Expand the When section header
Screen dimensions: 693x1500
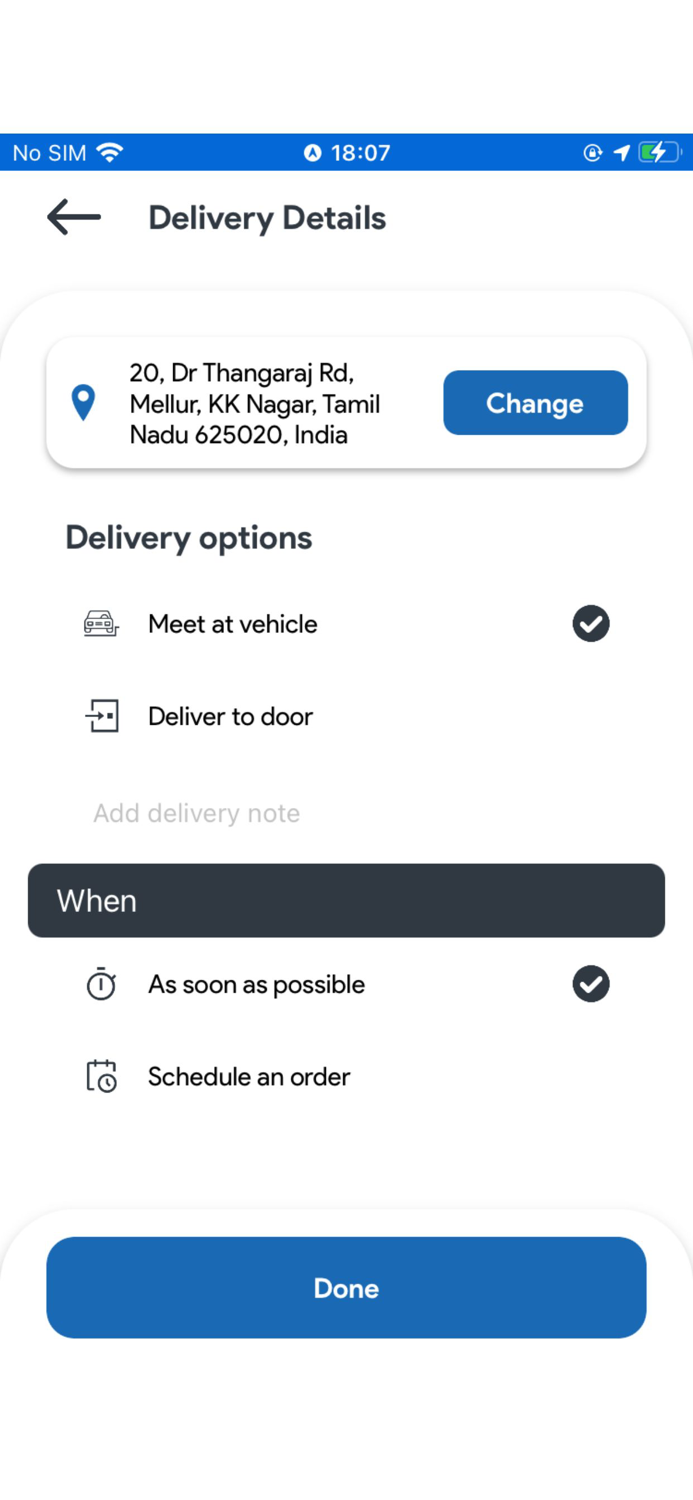346,900
